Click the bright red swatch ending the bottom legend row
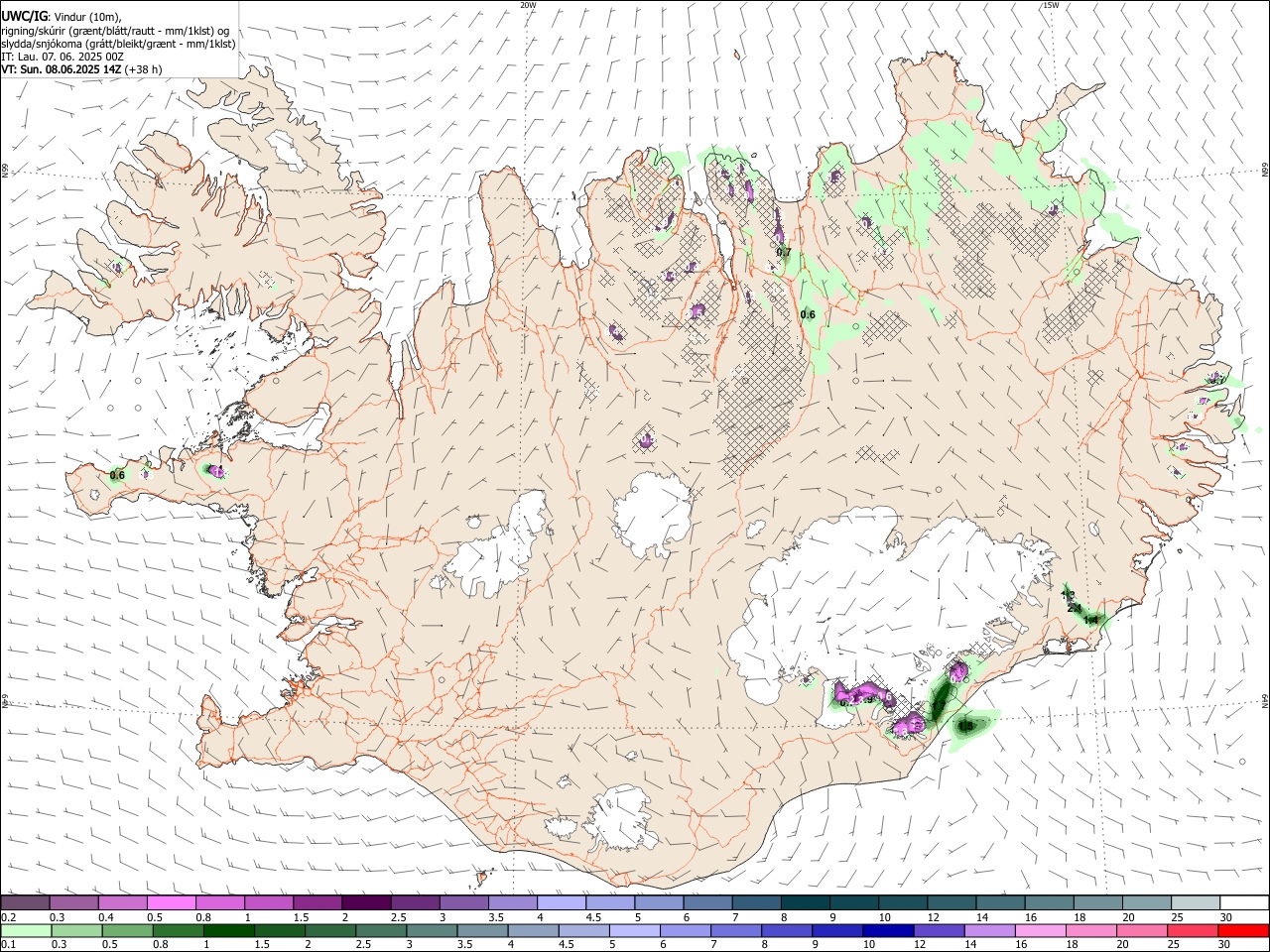Viewport: 1270px width, 952px height. pyautogui.click(x=1243, y=931)
